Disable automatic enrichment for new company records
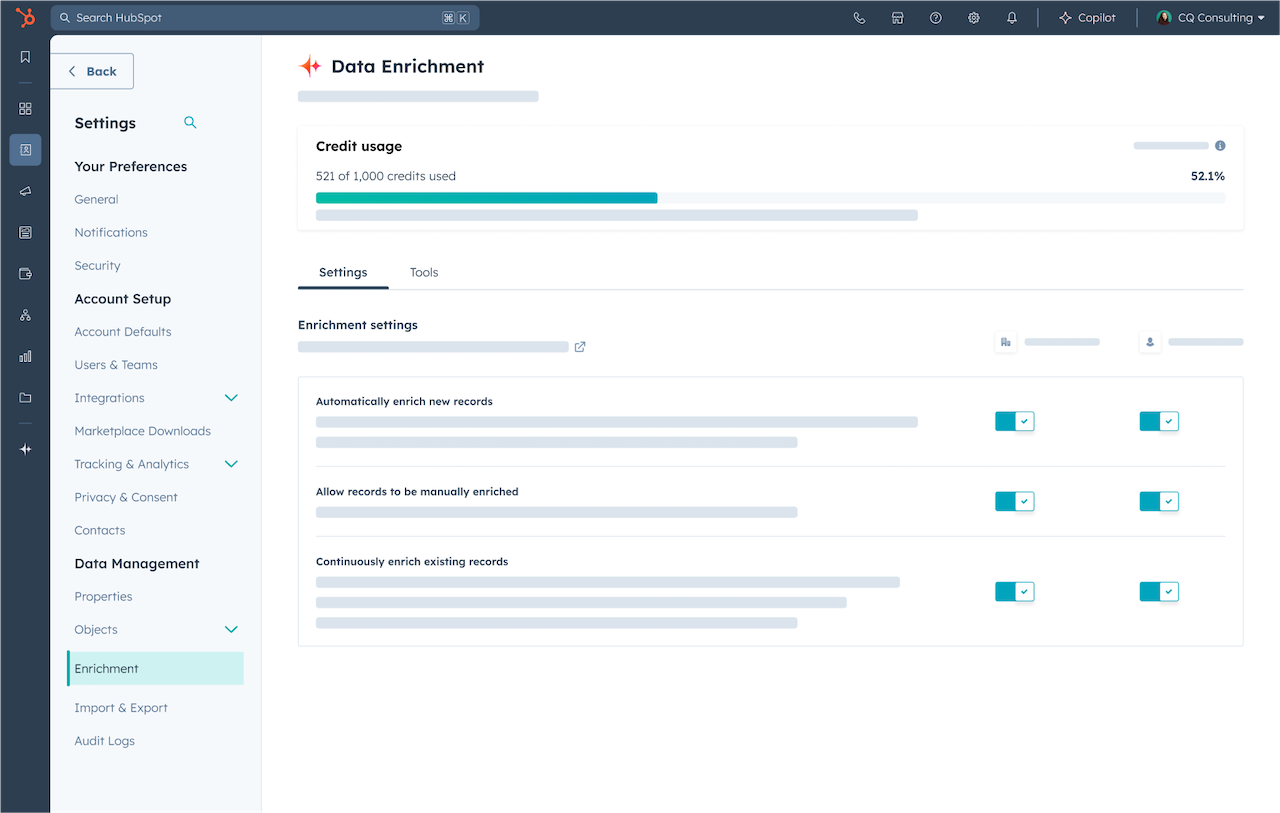1280x813 pixels. tap(1014, 421)
